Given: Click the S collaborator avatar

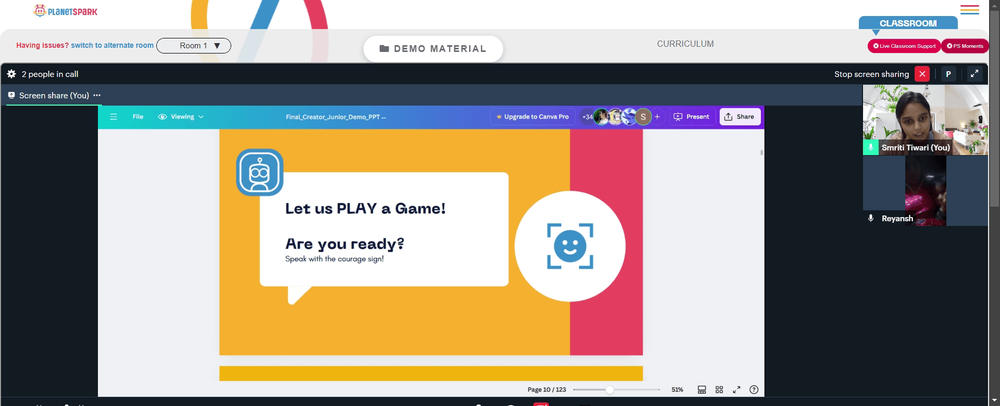Looking at the screenshot, I should pos(643,117).
